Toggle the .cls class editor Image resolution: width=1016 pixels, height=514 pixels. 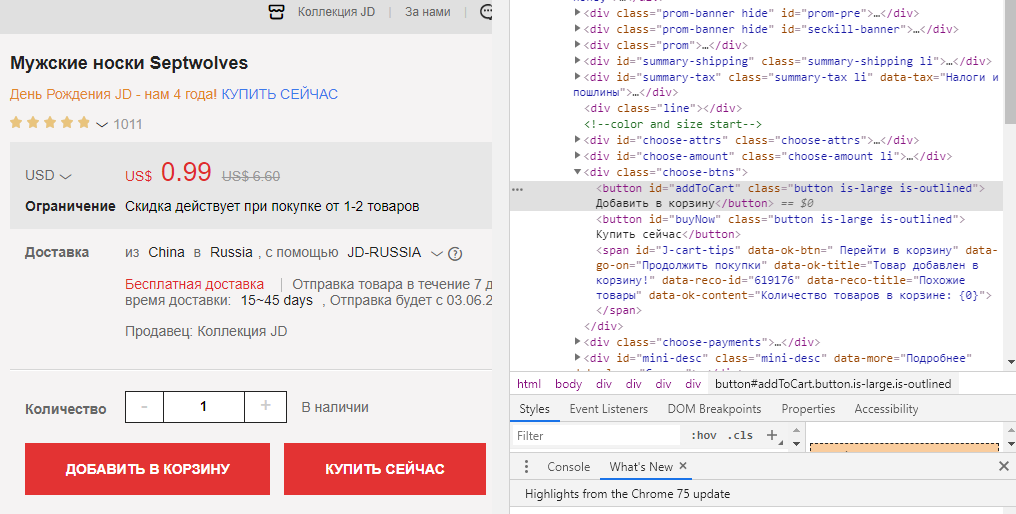pyautogui.click(x=739, y=436)
